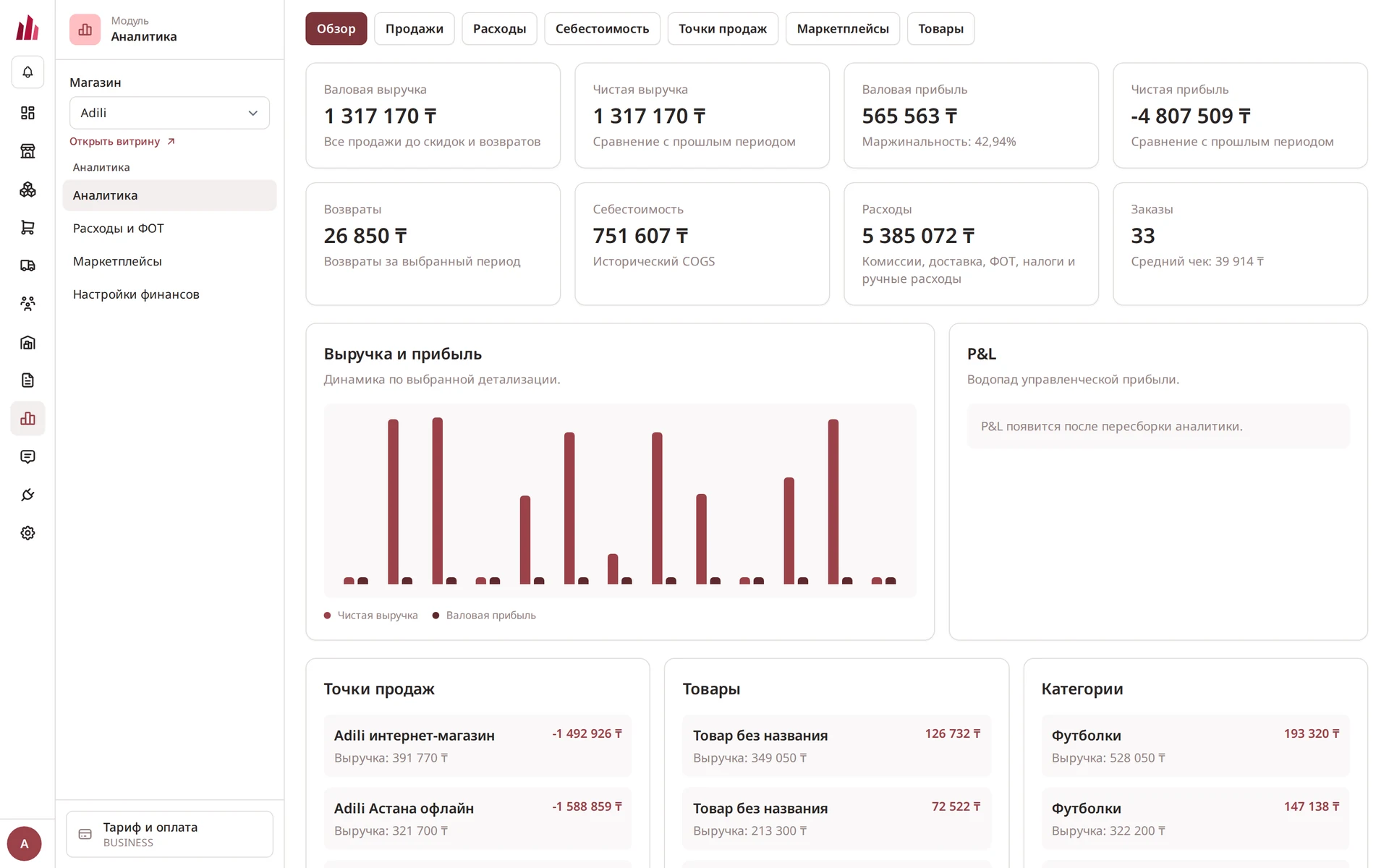Open the Магазин dropdown showing Adili
1389x868 pixels.
[169, 113]
